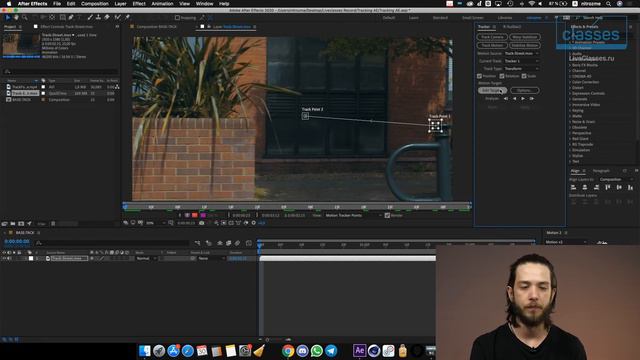Click the Project panel search field
The height and width of the screenshot is (360, 640).
coord(61,71)
